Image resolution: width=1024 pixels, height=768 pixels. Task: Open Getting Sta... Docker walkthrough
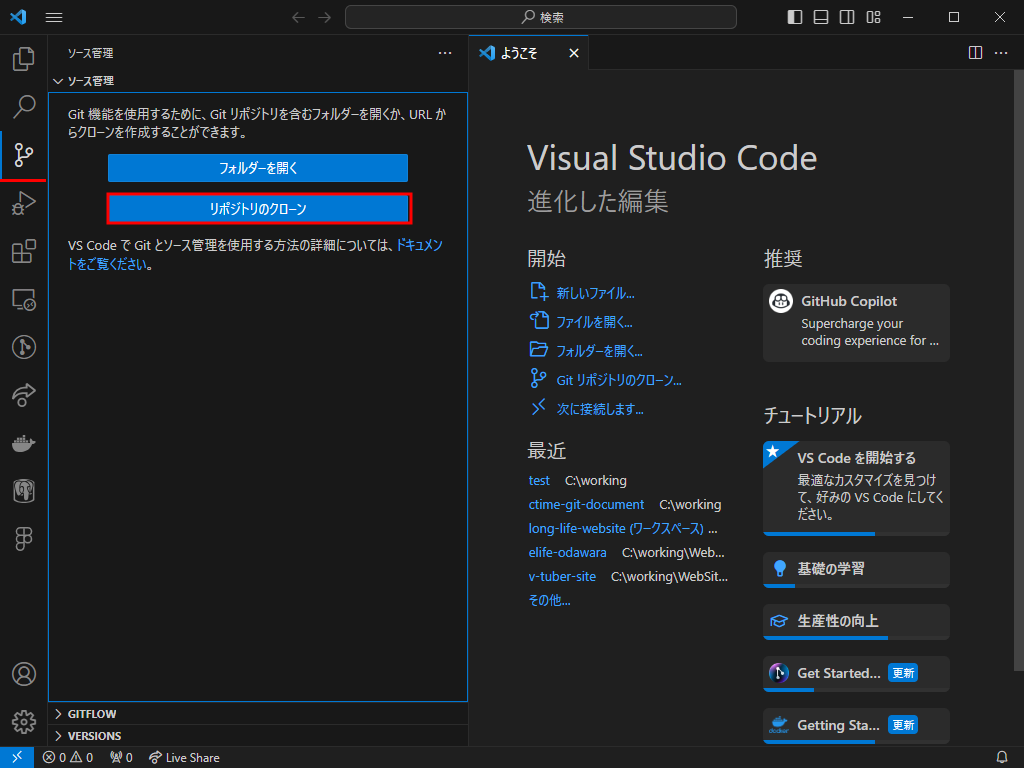click(x=856, y=726)
